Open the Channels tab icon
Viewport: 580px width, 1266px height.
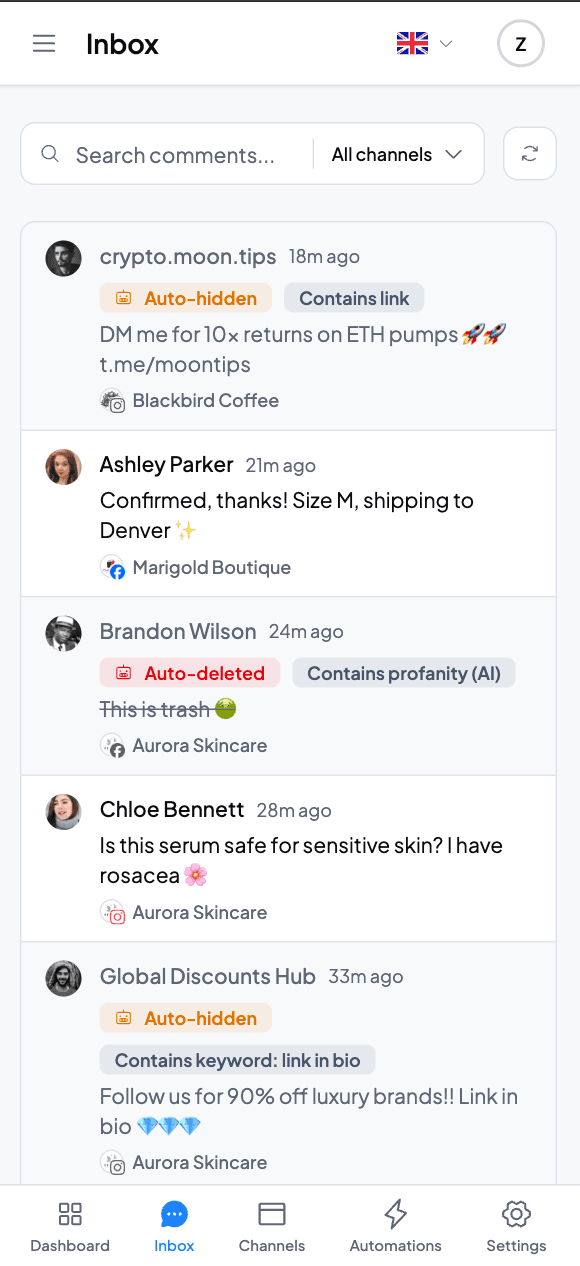pos(272,1214)
